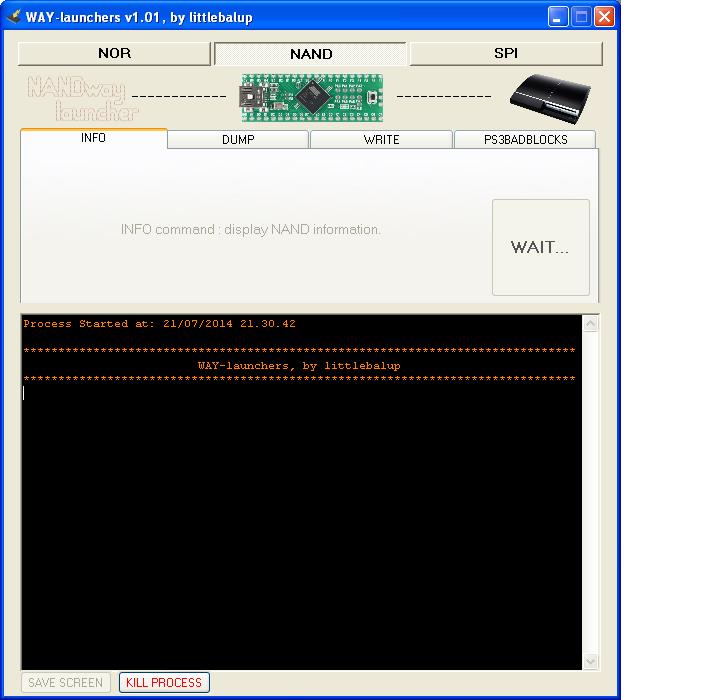Select the NAND mode button
Viewport: 720px width, 700px height.
tap(311, 54)
